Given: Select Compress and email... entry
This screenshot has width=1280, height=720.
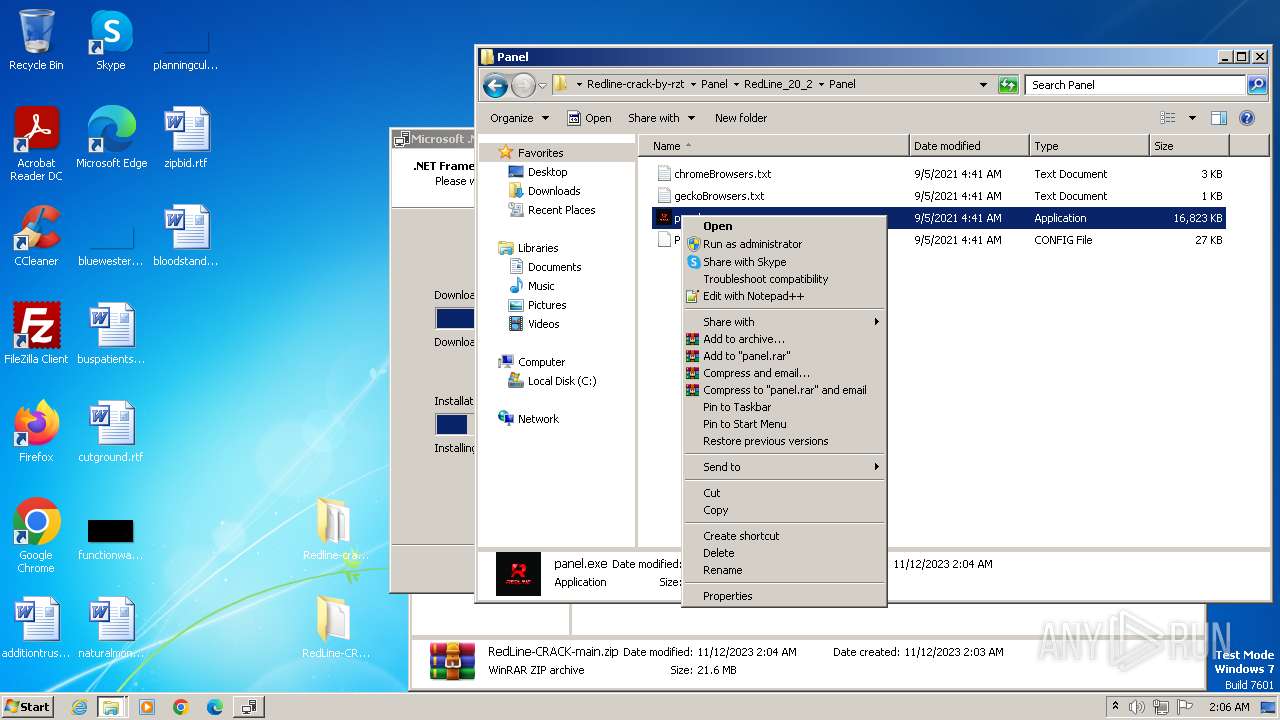Looking at the screenshot, I should click(x=783, y=373).
